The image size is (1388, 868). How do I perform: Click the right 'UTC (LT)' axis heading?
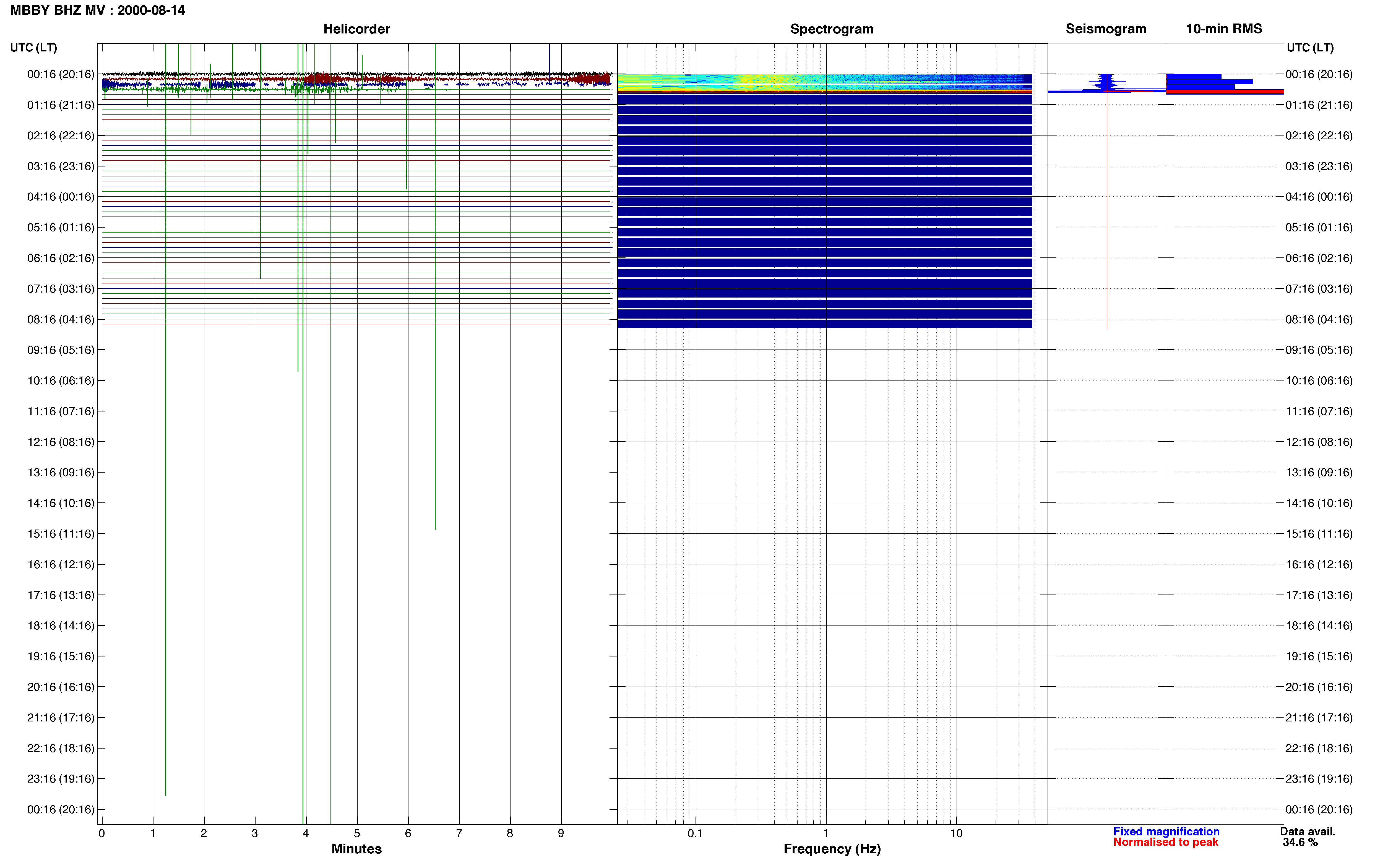click(x=1310, y=48)
